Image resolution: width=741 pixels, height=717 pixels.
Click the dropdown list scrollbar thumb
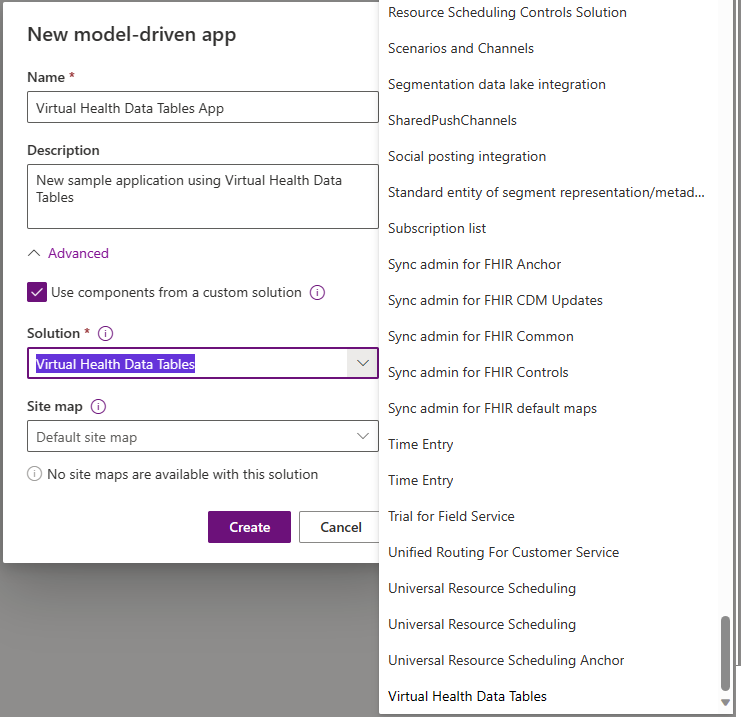pos(725,654)
